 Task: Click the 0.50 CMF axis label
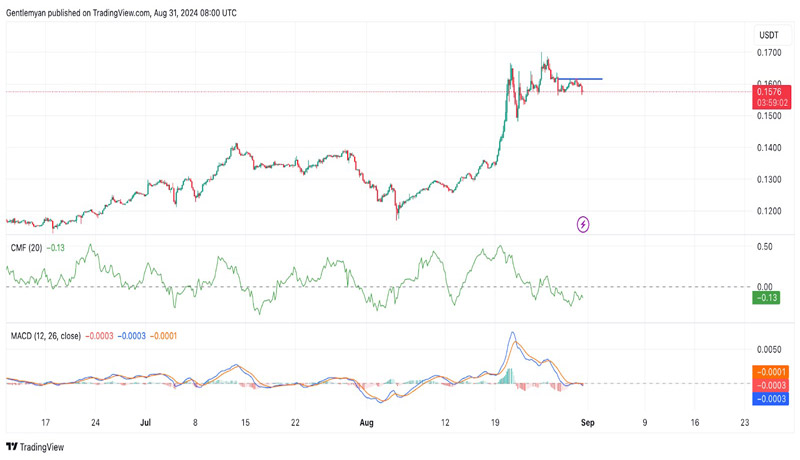tap(765, 247)
